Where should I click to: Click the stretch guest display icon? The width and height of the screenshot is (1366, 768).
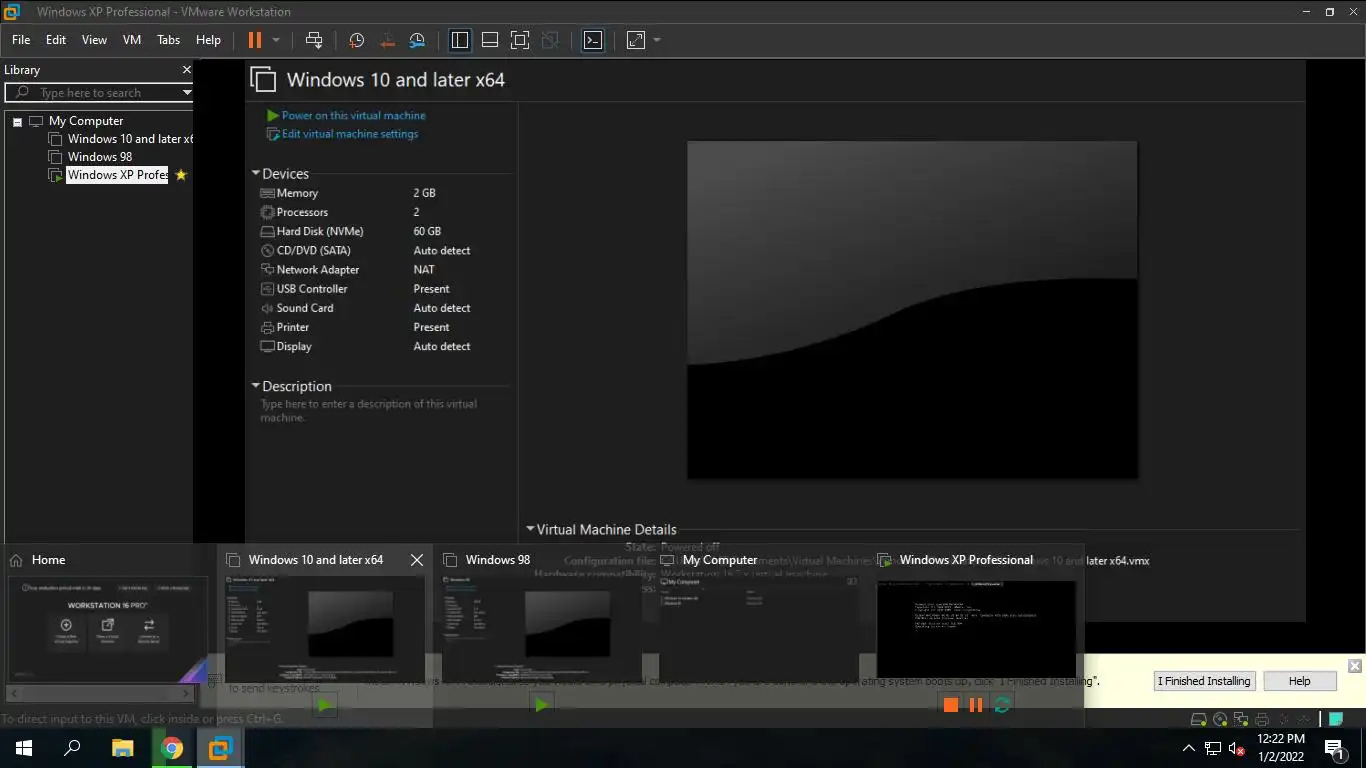[636, 40]
